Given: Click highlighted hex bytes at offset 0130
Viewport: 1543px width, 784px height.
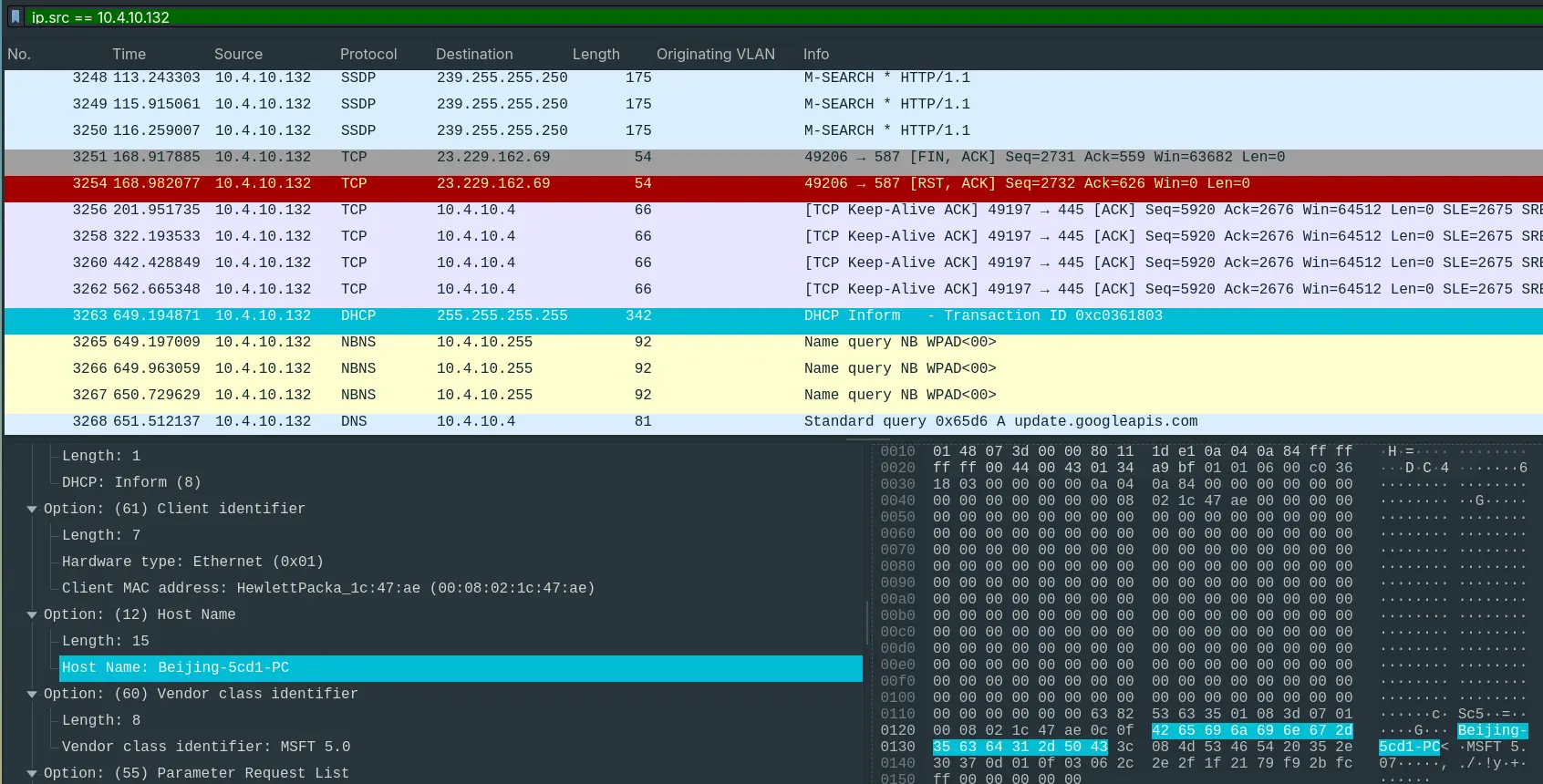Looking at the screenshot, I should coord(1020,747).
